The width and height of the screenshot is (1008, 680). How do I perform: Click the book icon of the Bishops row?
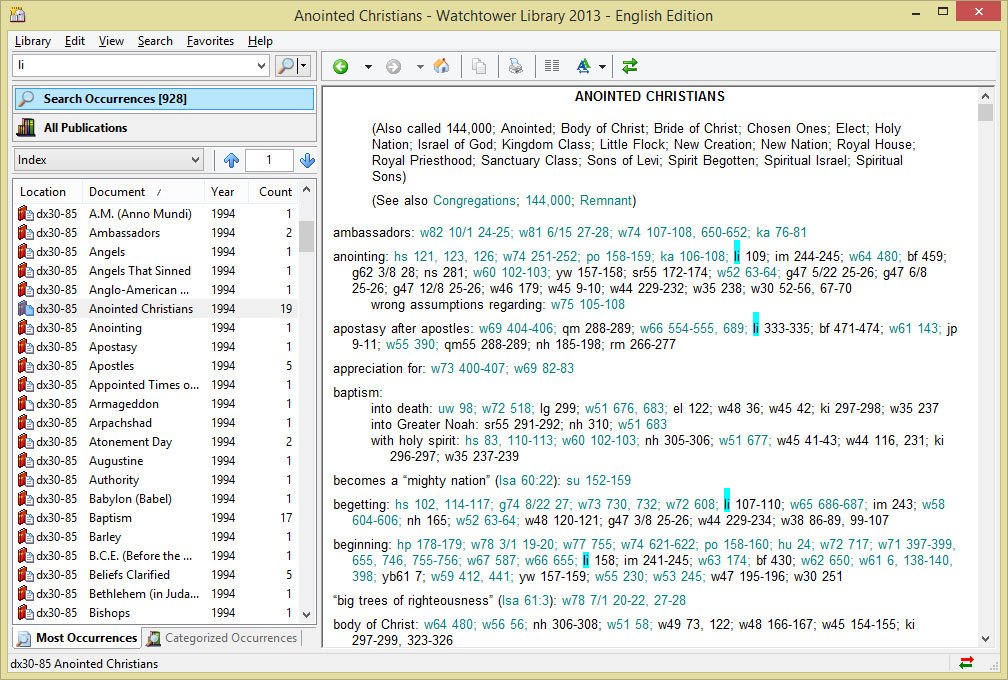click(26, 613)
